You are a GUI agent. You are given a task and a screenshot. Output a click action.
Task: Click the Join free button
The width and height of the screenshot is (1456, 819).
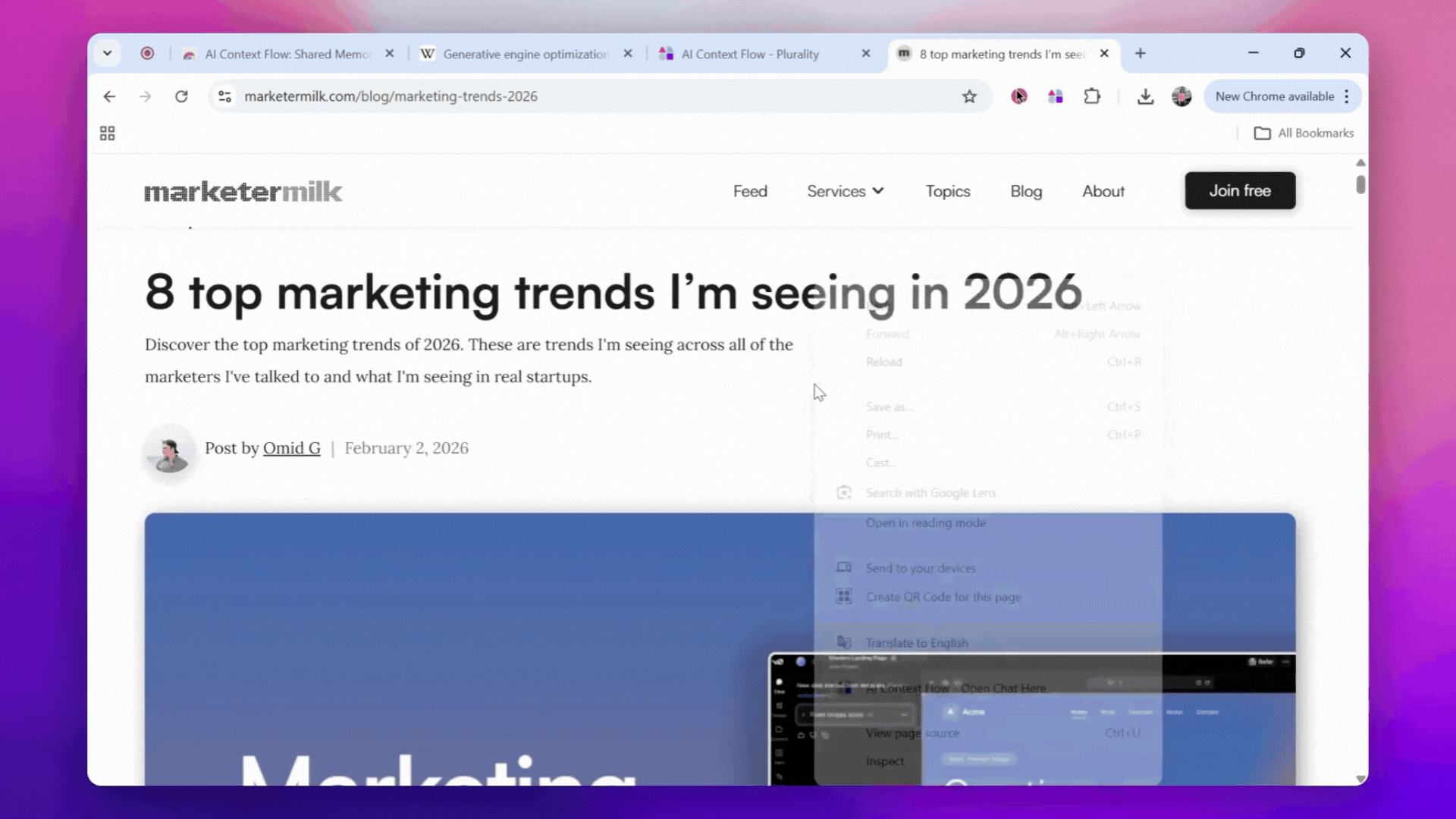(x=1240, y=191)
